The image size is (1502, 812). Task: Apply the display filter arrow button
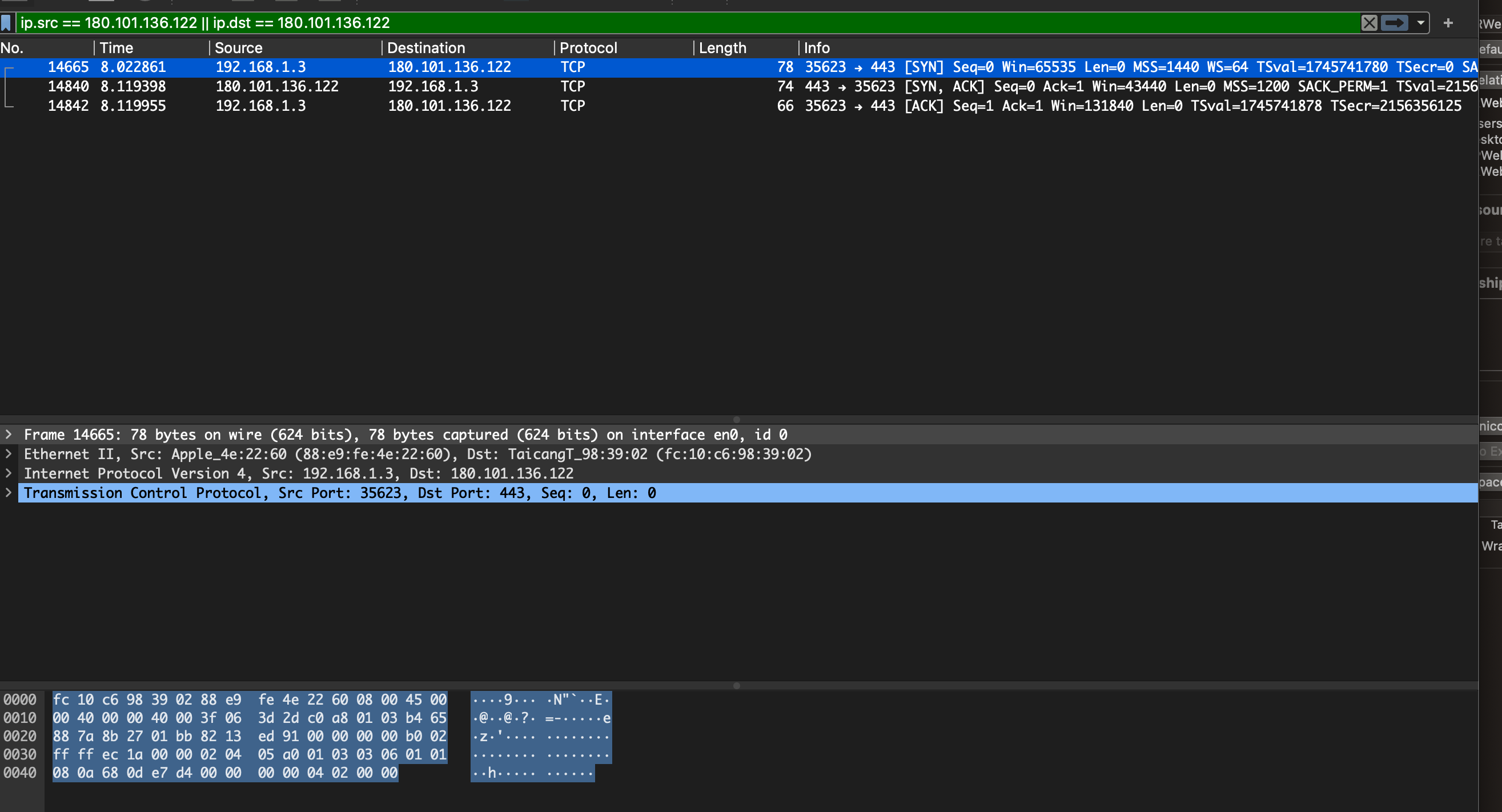click(x=1394, y=23)
